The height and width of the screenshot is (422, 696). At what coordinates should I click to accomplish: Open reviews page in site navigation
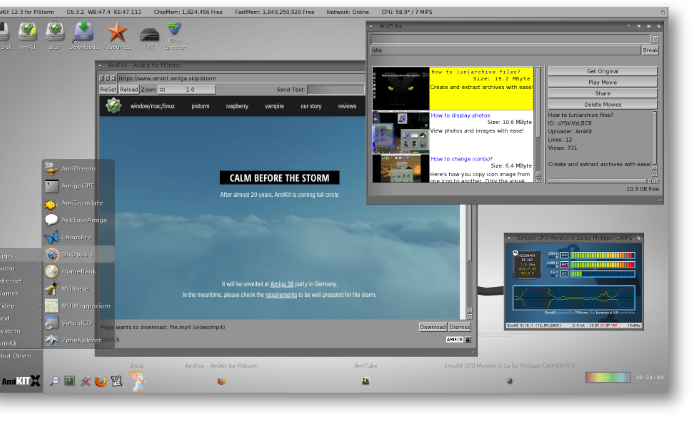[x=347, y=106]
